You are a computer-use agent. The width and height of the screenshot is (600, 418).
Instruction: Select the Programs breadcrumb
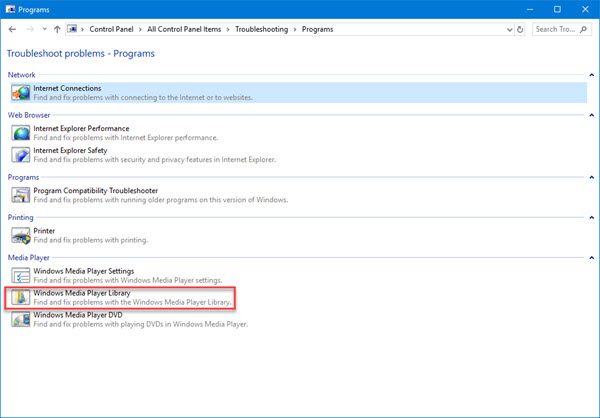[x=317, y=29]
